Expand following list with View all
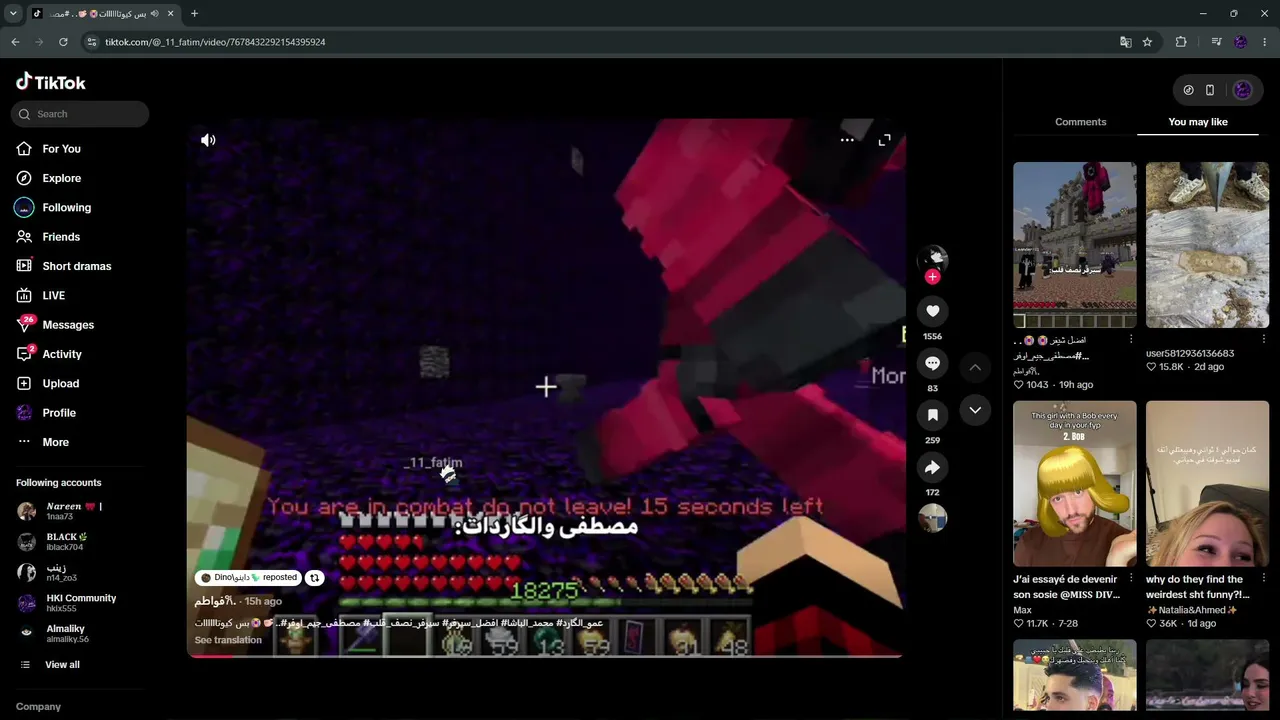1280x720 pixels. [61, 665]
